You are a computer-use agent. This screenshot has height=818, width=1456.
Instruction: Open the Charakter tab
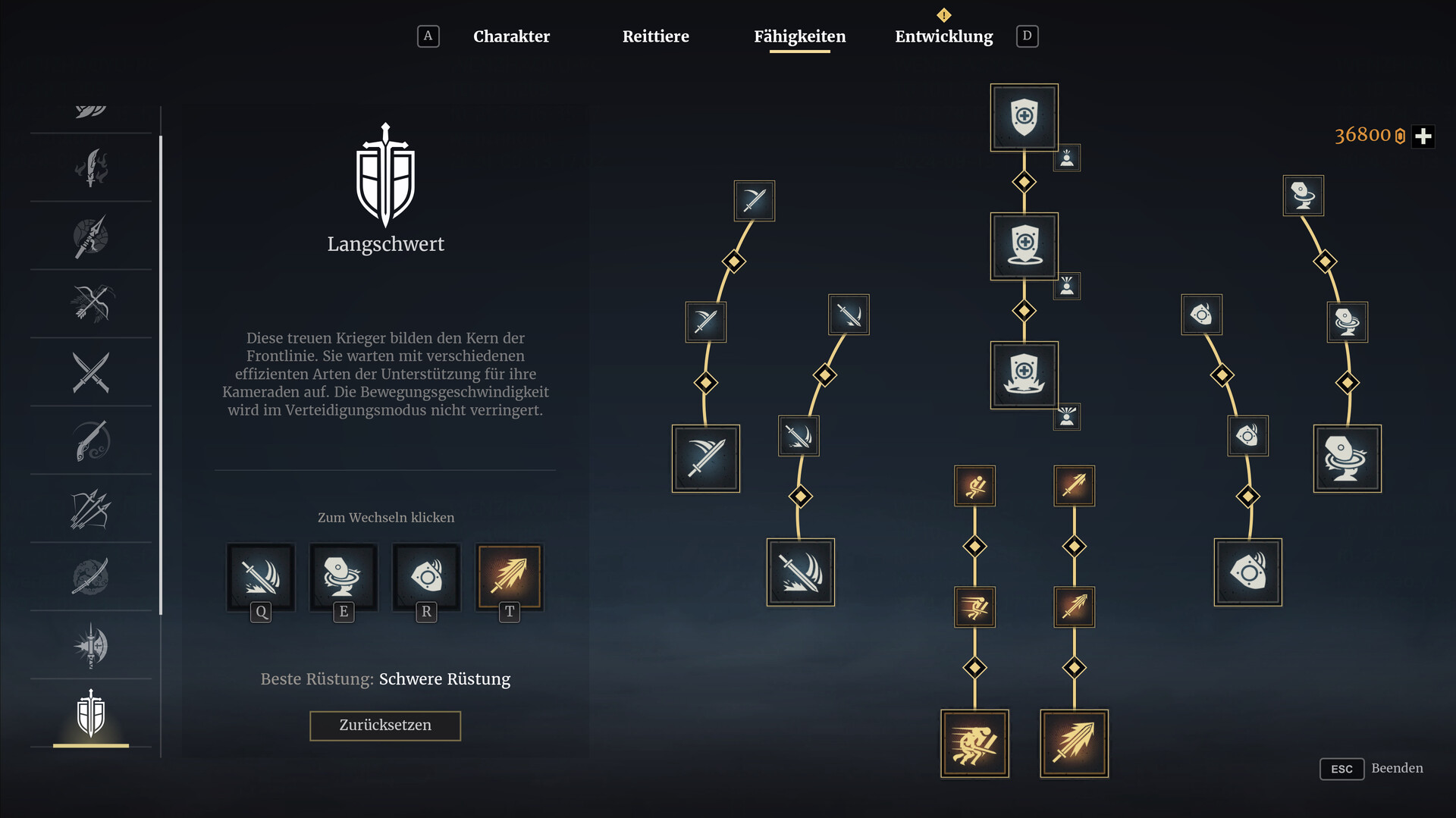(x=511, y=36)
